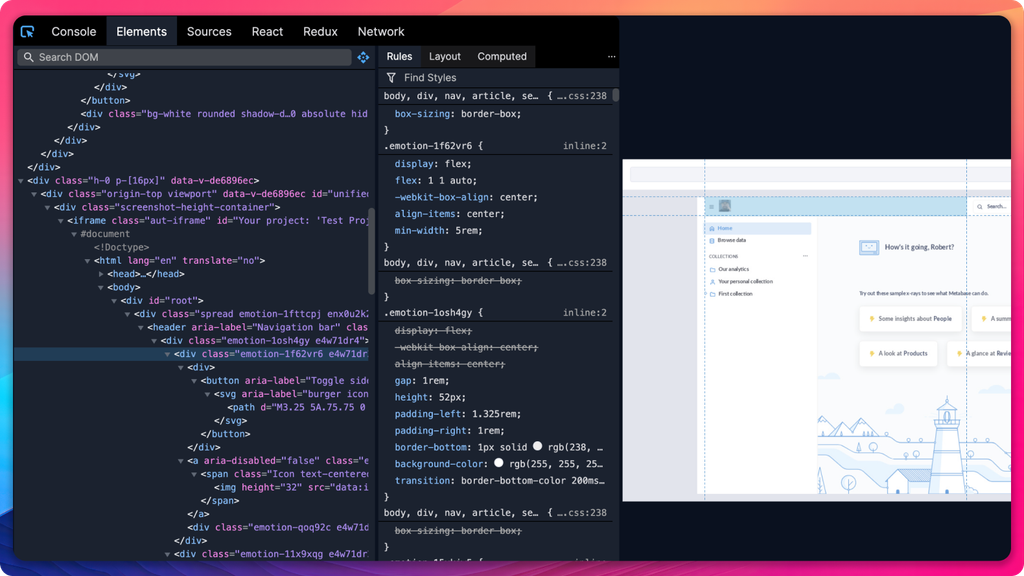Screen dimensions: 1024x576
Task: Open the COLLECTIONS overflow menu with three dots
Action: pyautogui.click(x=804, y=256)
